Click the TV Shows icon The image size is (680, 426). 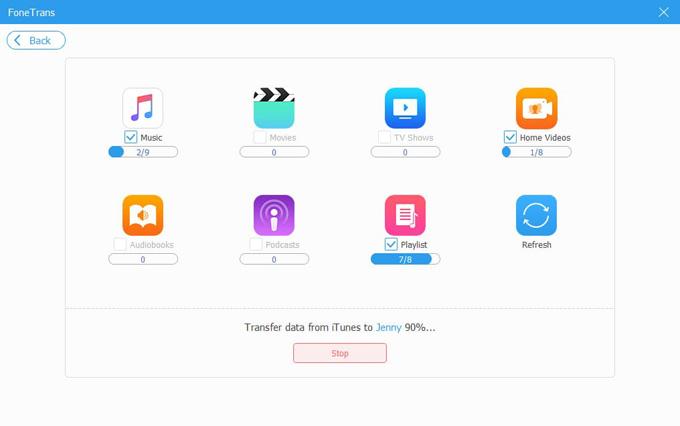click(405, 108)
